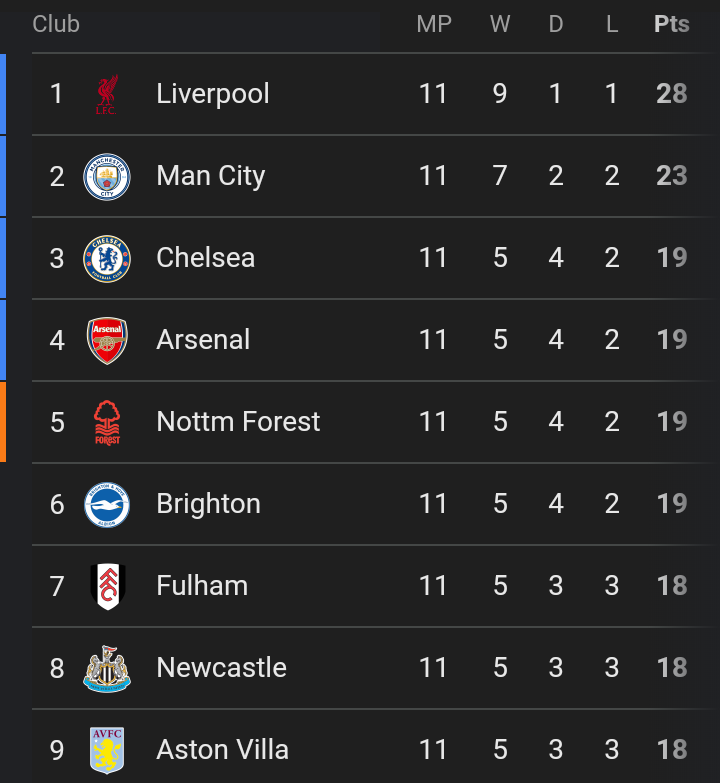720x783 pixels.
Task: Click the Newcastle club crest
Action: (x=107, y=668)
